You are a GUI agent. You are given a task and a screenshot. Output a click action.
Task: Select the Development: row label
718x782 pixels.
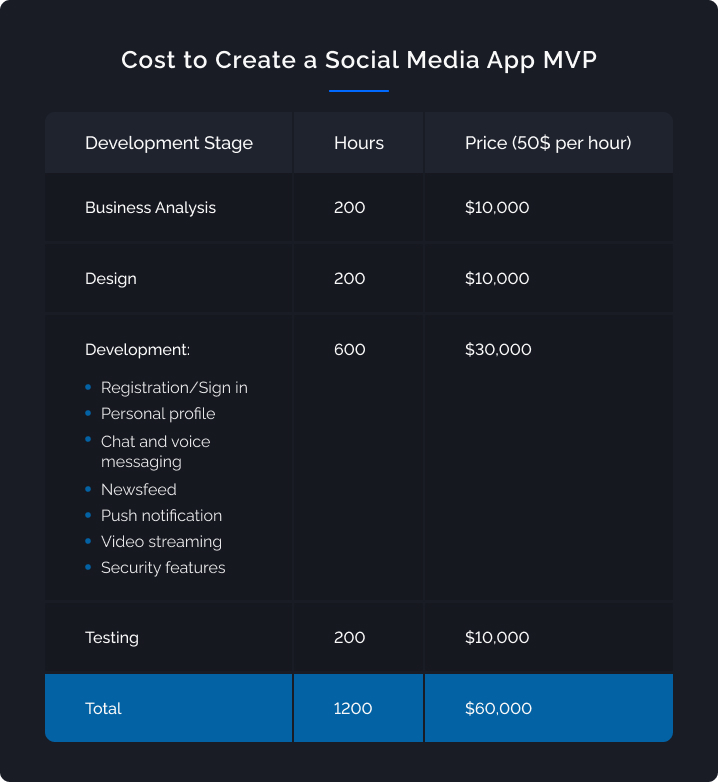tap(138, 350)
